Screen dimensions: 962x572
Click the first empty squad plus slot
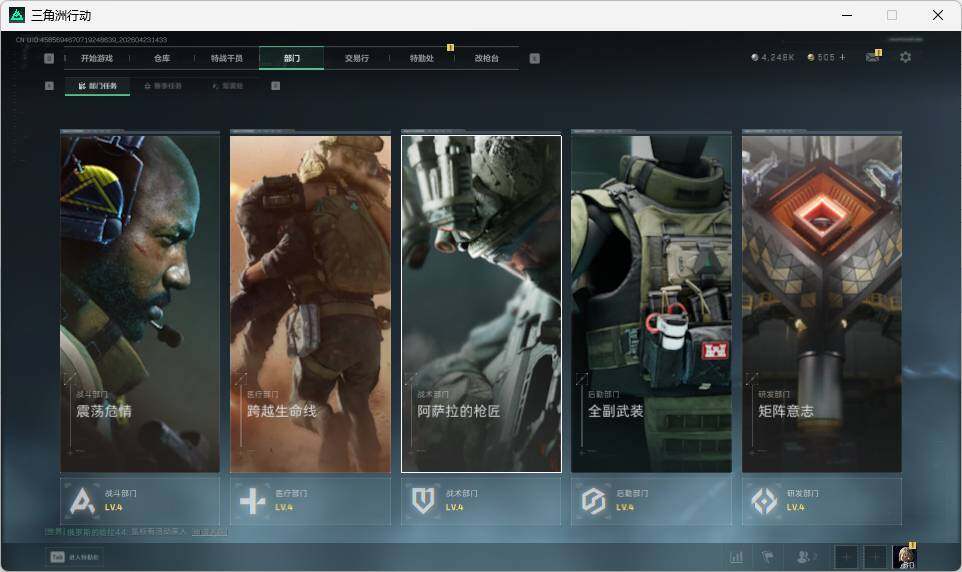[x=845, y=557]
